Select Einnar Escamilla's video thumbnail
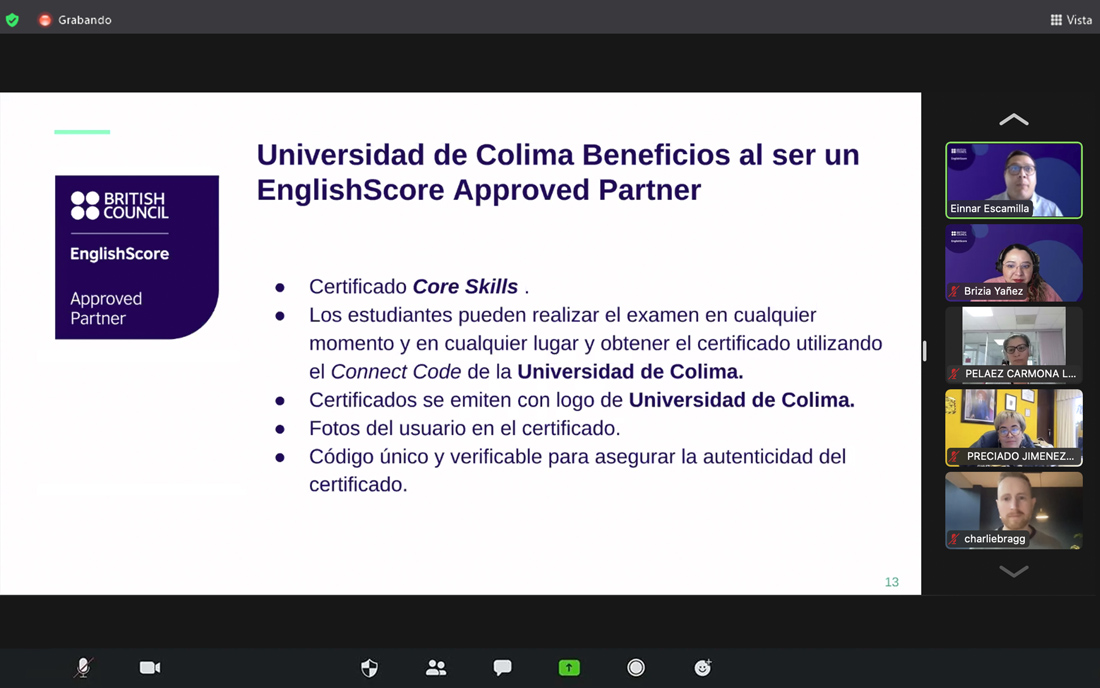This screenshot has width=1100, height=688. 1014,180
